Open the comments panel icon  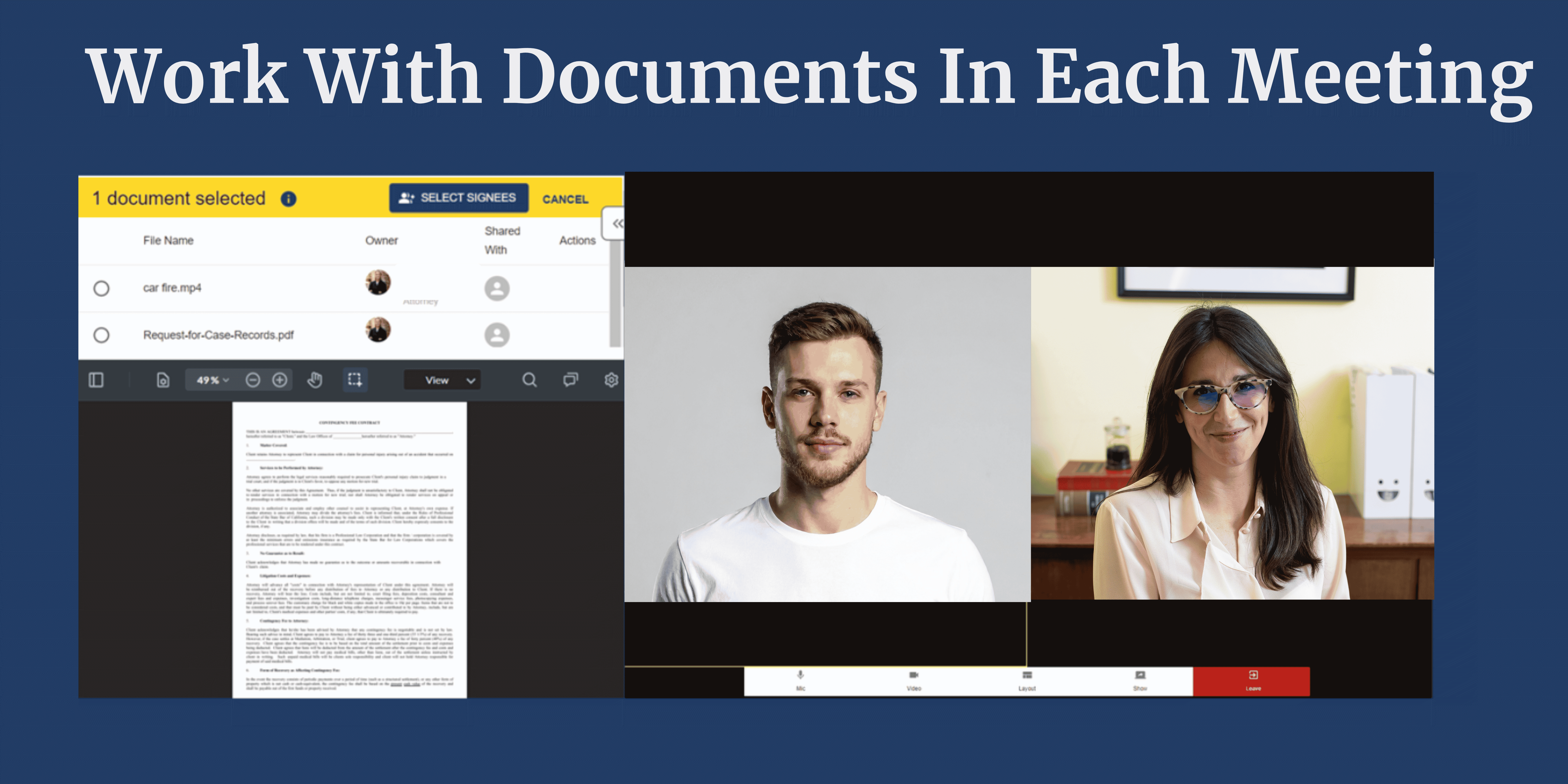570,380
